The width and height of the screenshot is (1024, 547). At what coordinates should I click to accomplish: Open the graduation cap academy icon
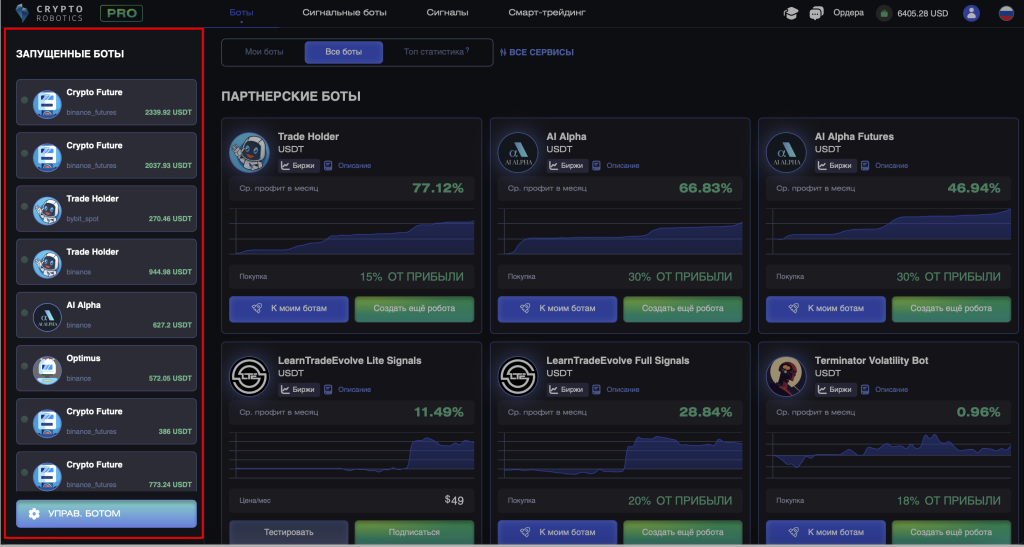pyautogui.click(x=791, y=13)
